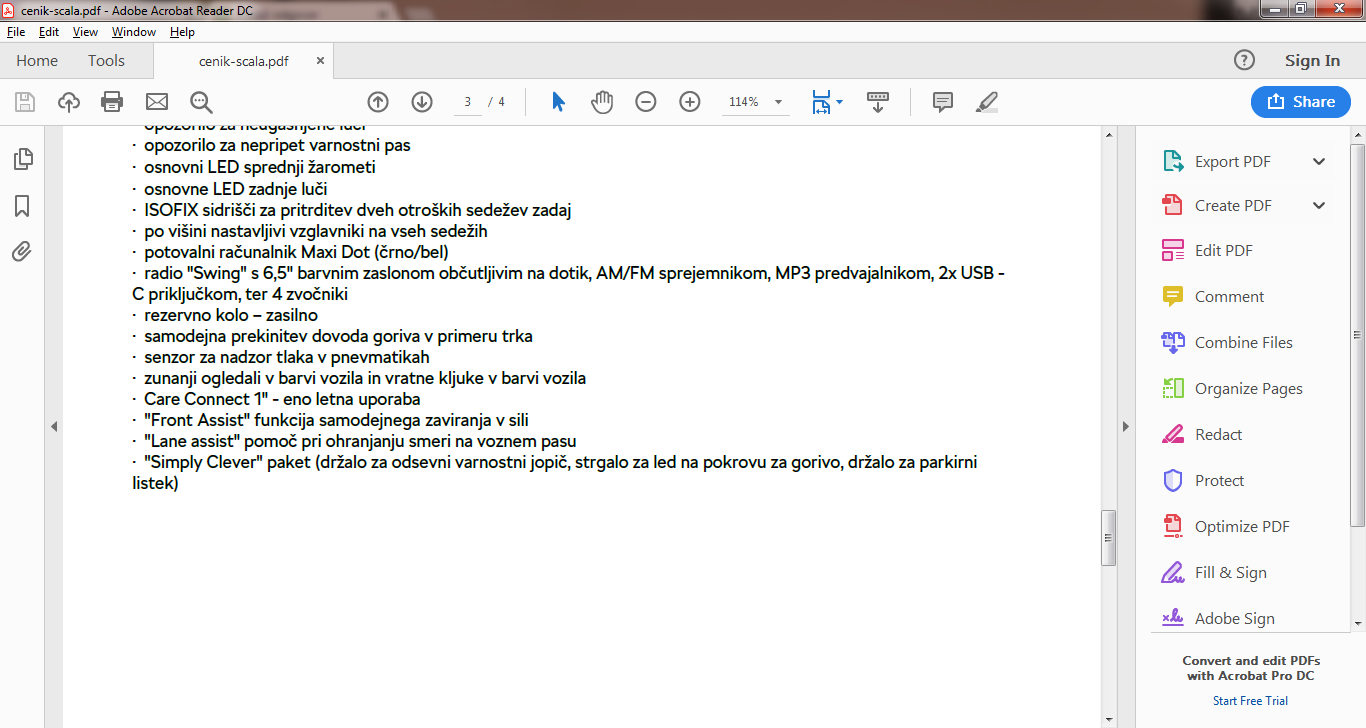Open the Attachments paperclip panel
The image size is (1366, 728).
pyautogui.click(x=22, y=251)
